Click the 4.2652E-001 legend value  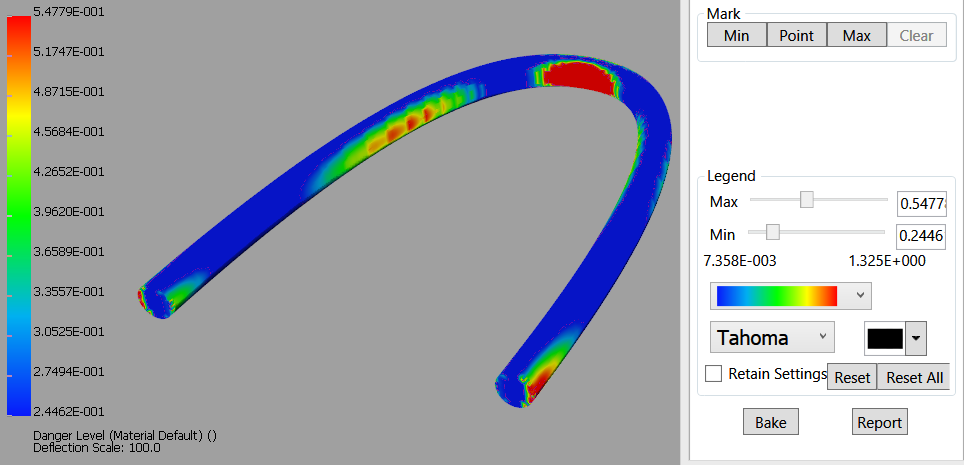pos(68,172)
